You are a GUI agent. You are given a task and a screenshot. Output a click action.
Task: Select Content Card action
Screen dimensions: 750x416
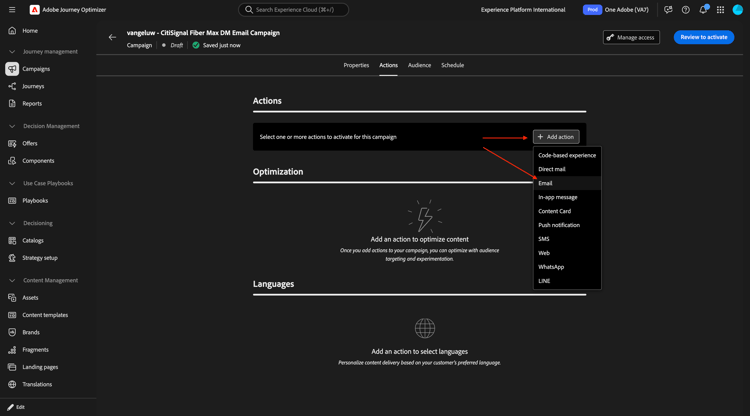click(567, 211)
